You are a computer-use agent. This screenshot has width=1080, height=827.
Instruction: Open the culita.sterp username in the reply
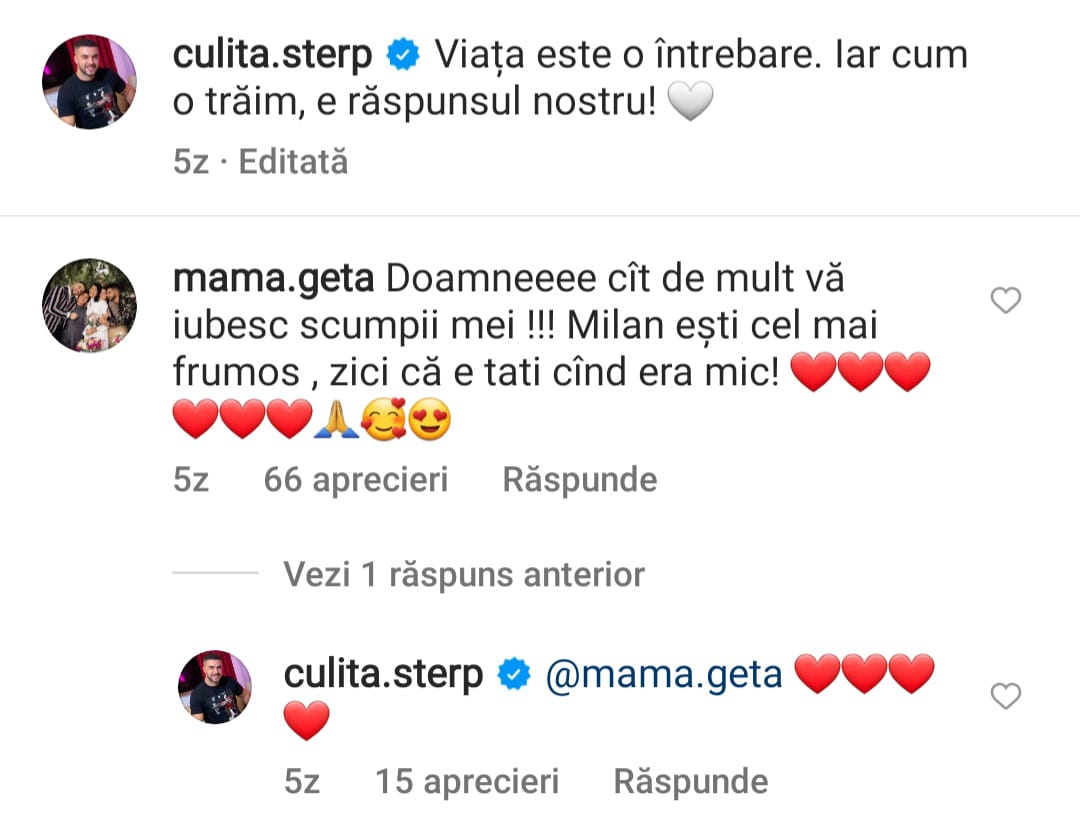384,675
